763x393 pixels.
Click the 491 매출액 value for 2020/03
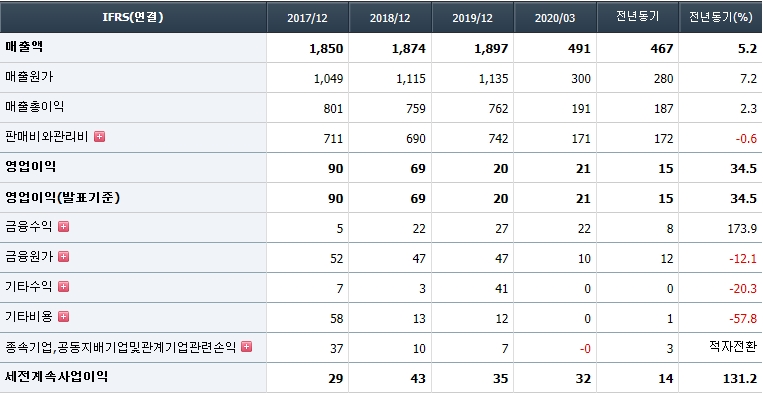click(x=580, y=49)
